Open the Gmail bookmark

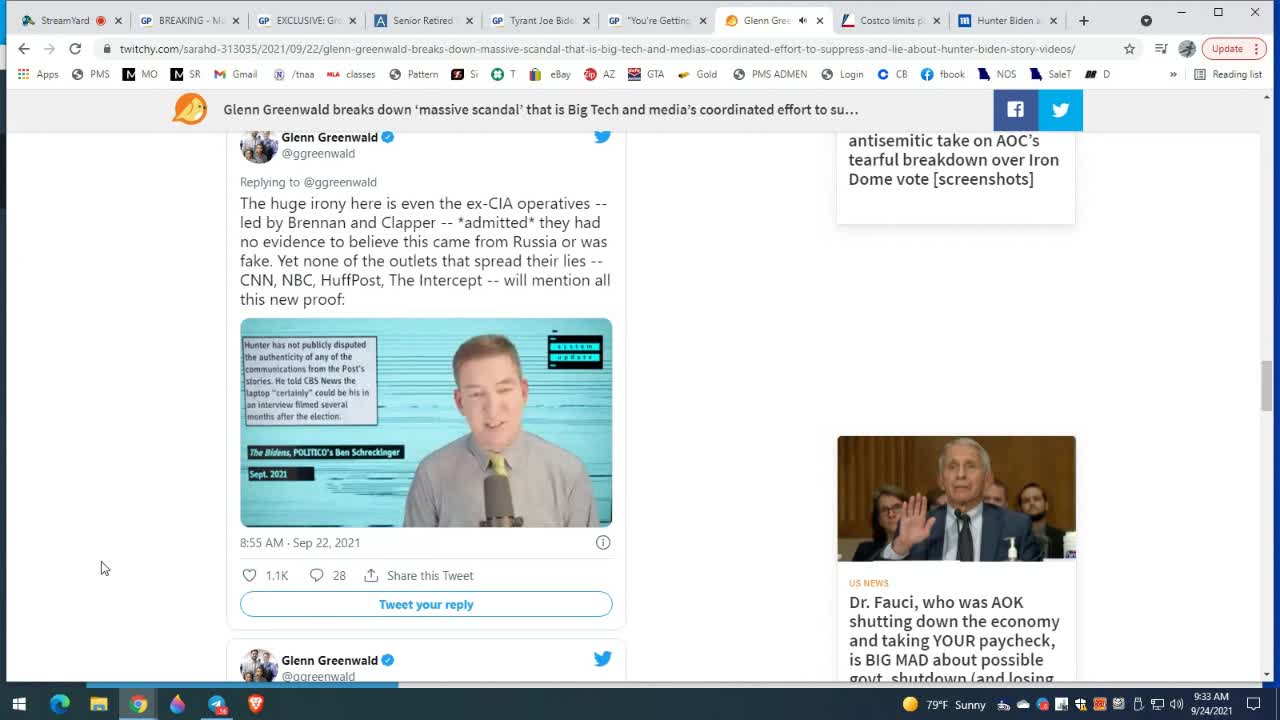click(x=235, y=74)
